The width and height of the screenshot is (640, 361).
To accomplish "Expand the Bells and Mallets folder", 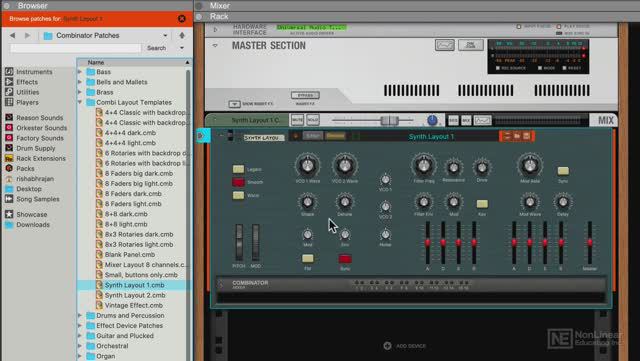I will point(80,82).
